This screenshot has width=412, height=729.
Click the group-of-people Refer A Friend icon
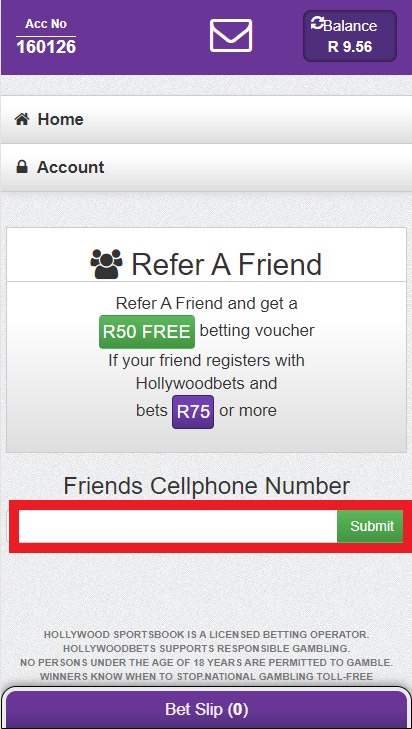pyautogui.click(x=106, y=264)
